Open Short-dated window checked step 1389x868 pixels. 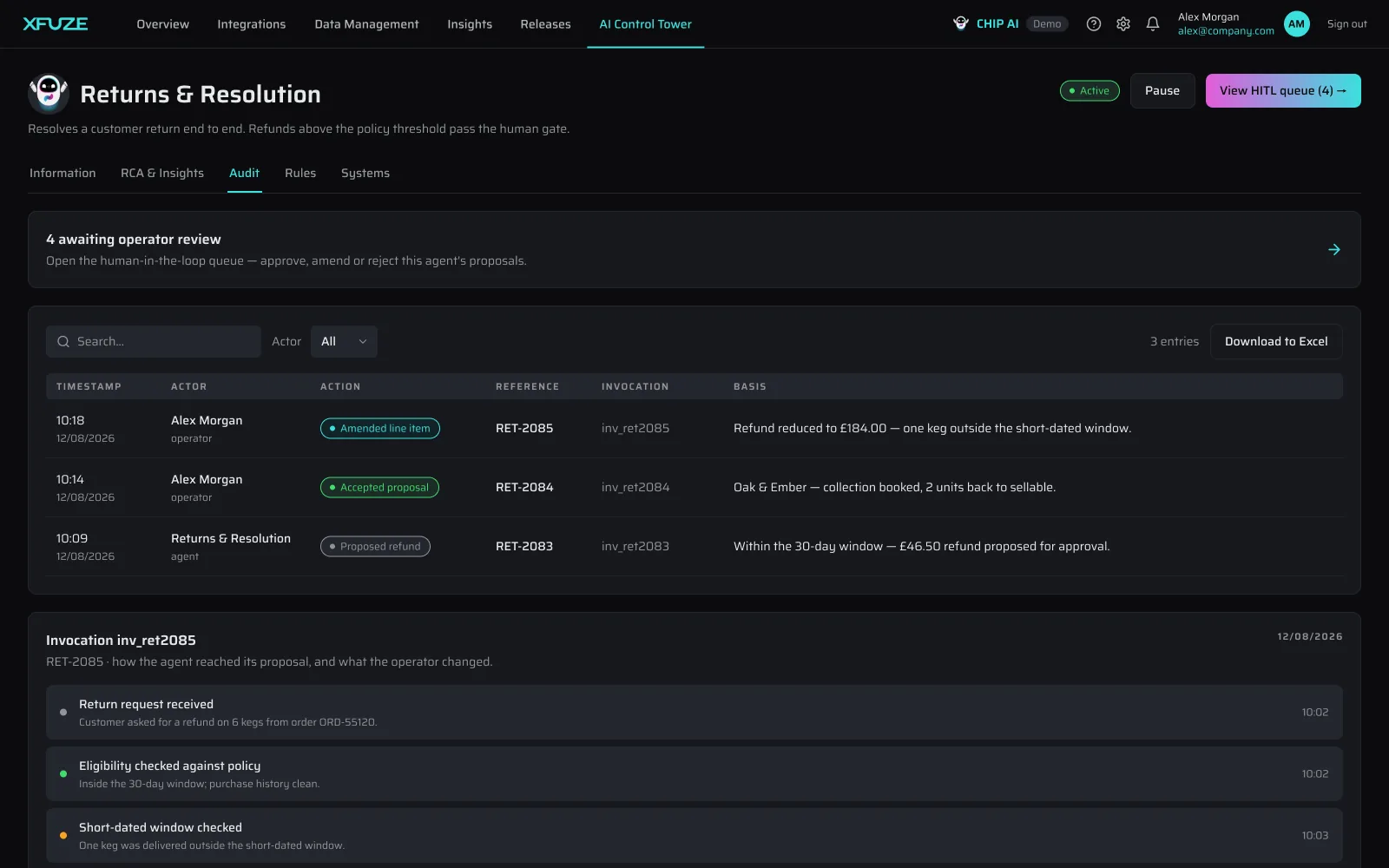pos(694,836)
